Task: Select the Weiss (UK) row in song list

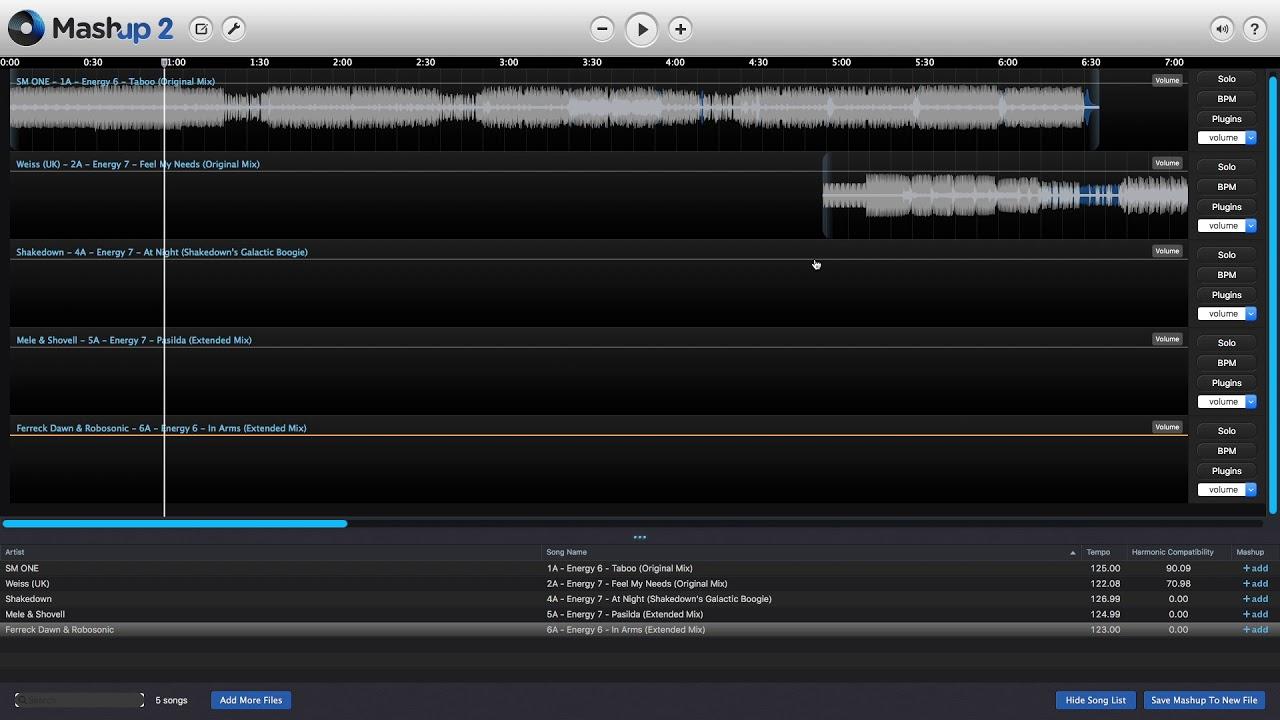Action: [640, 584]
